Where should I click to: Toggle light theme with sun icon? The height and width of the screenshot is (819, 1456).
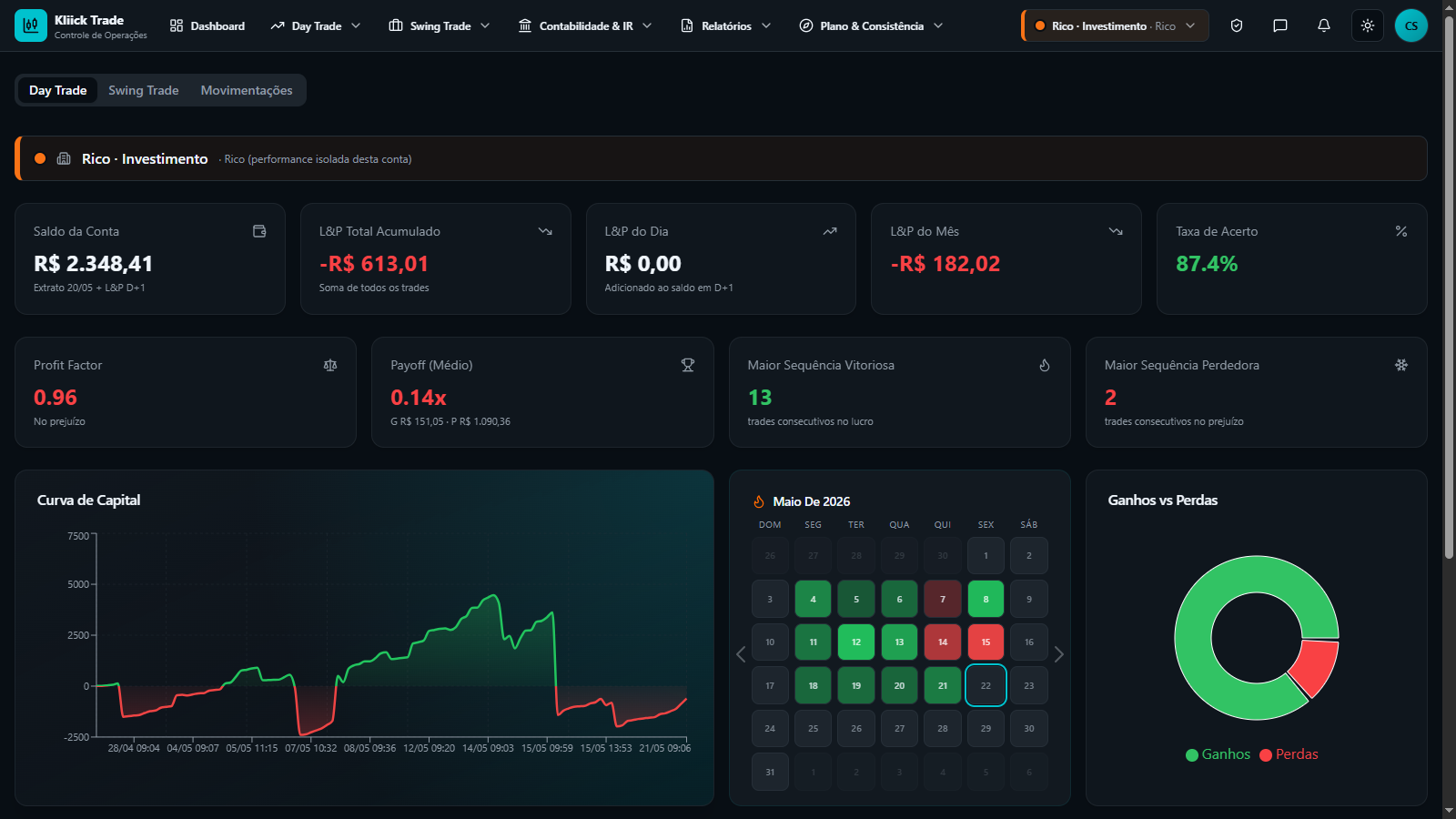1368,25
